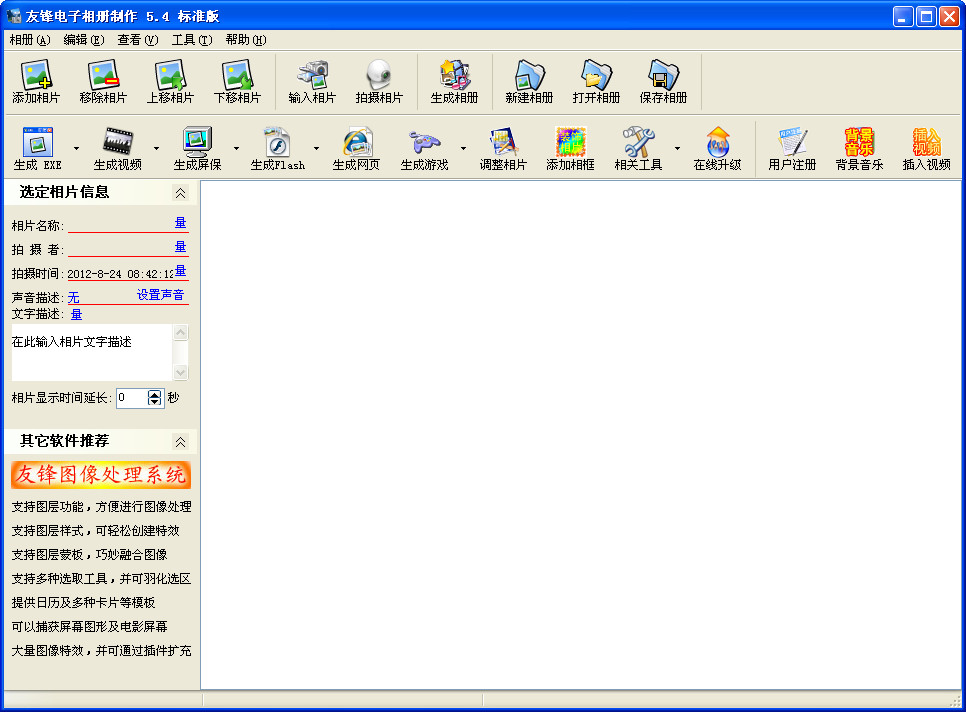Click the 在线升级 (online upgrade) icon
This screenshot has height=712, width=966.
tap(717, 148)
